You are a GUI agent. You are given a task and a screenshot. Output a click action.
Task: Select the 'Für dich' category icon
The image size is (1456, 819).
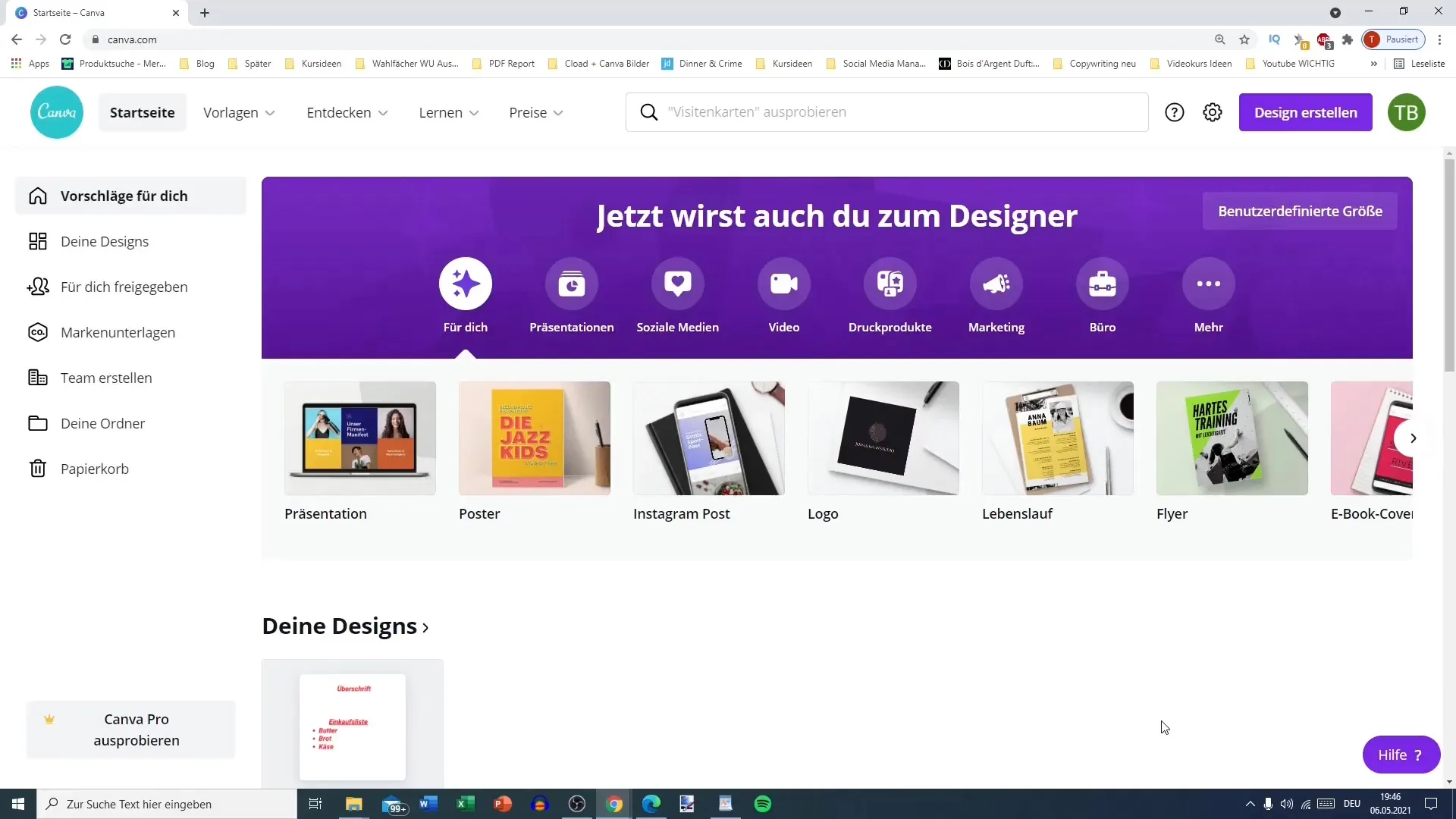(466, 284)
